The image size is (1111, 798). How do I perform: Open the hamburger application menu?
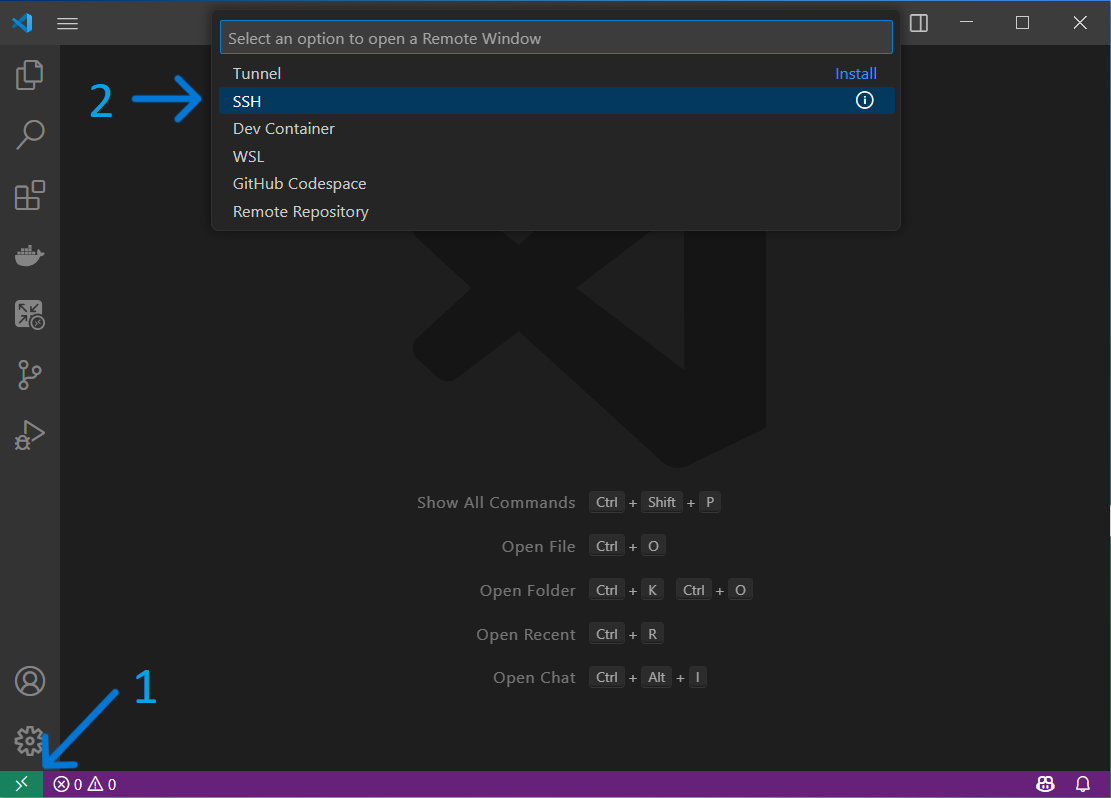point(67,23)
